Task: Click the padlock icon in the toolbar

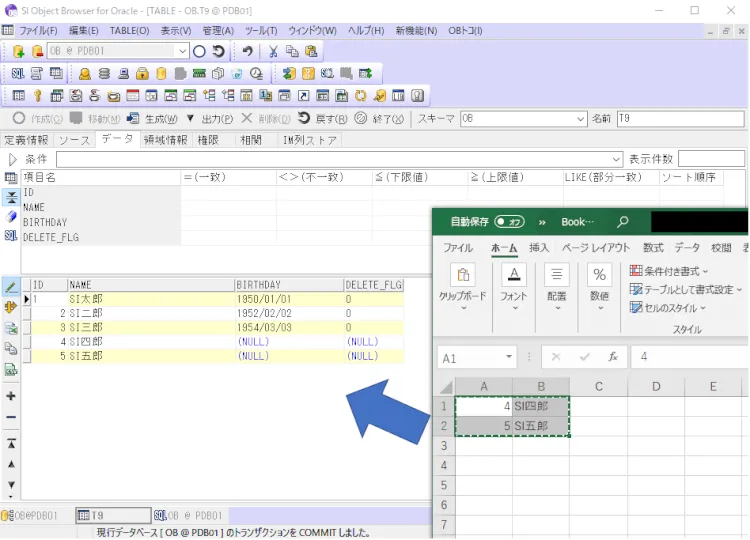Action: pos(142,73)
